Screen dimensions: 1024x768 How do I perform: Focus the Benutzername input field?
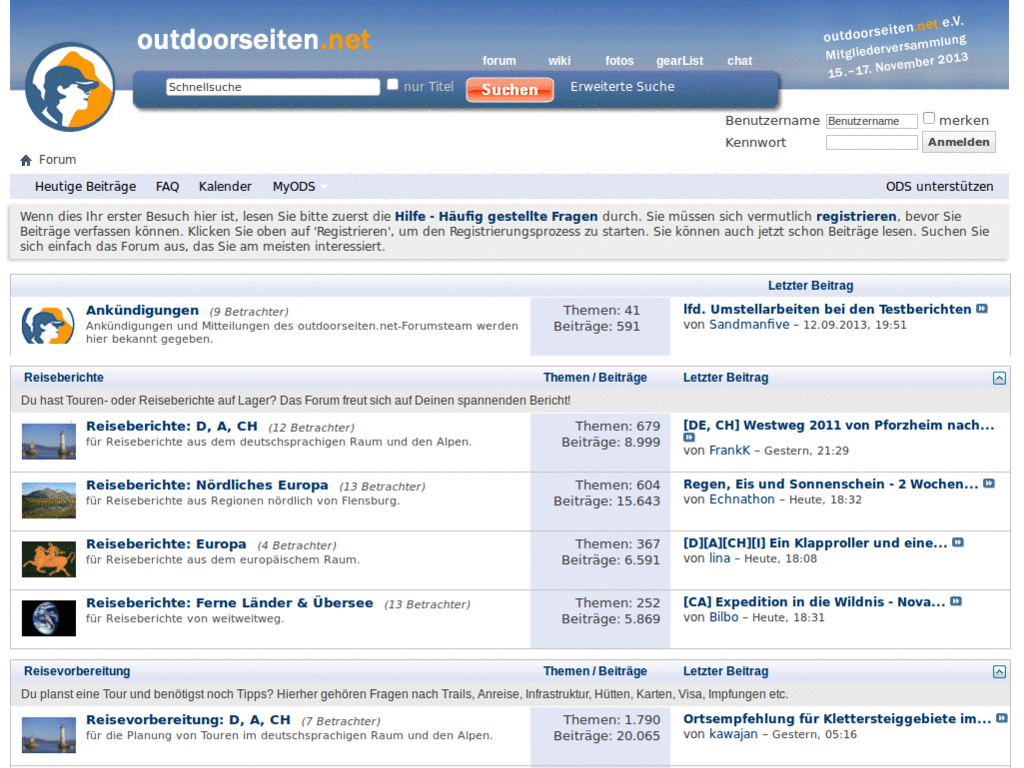(871, 121)
